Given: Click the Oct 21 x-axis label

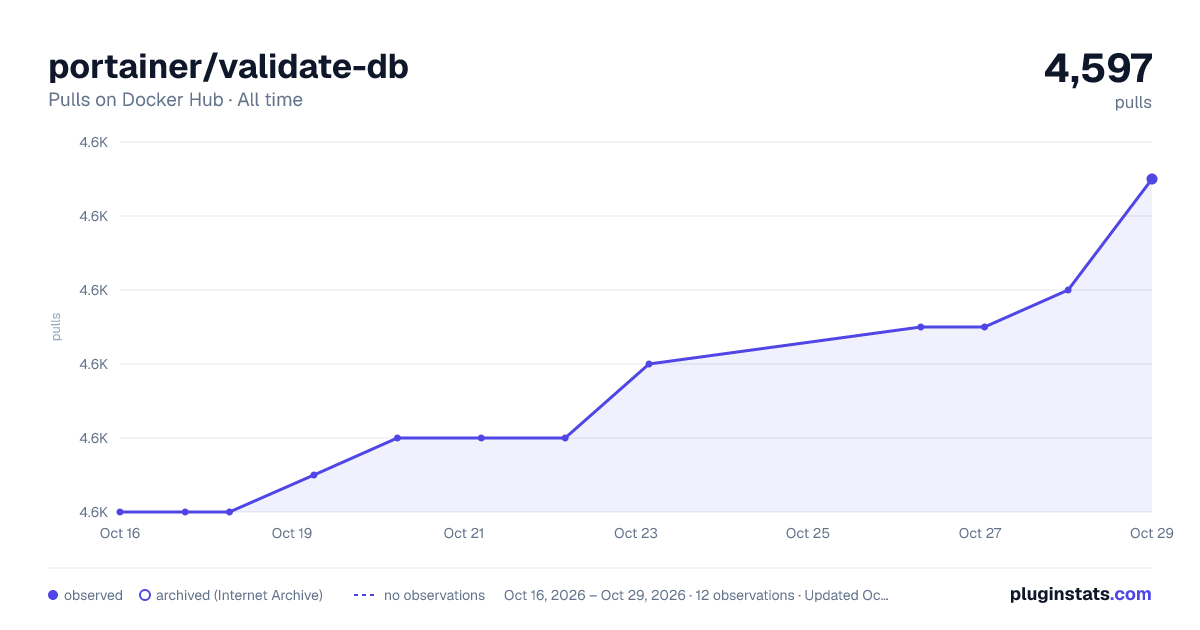Looking at the screenshot, I should pos(464,533).
